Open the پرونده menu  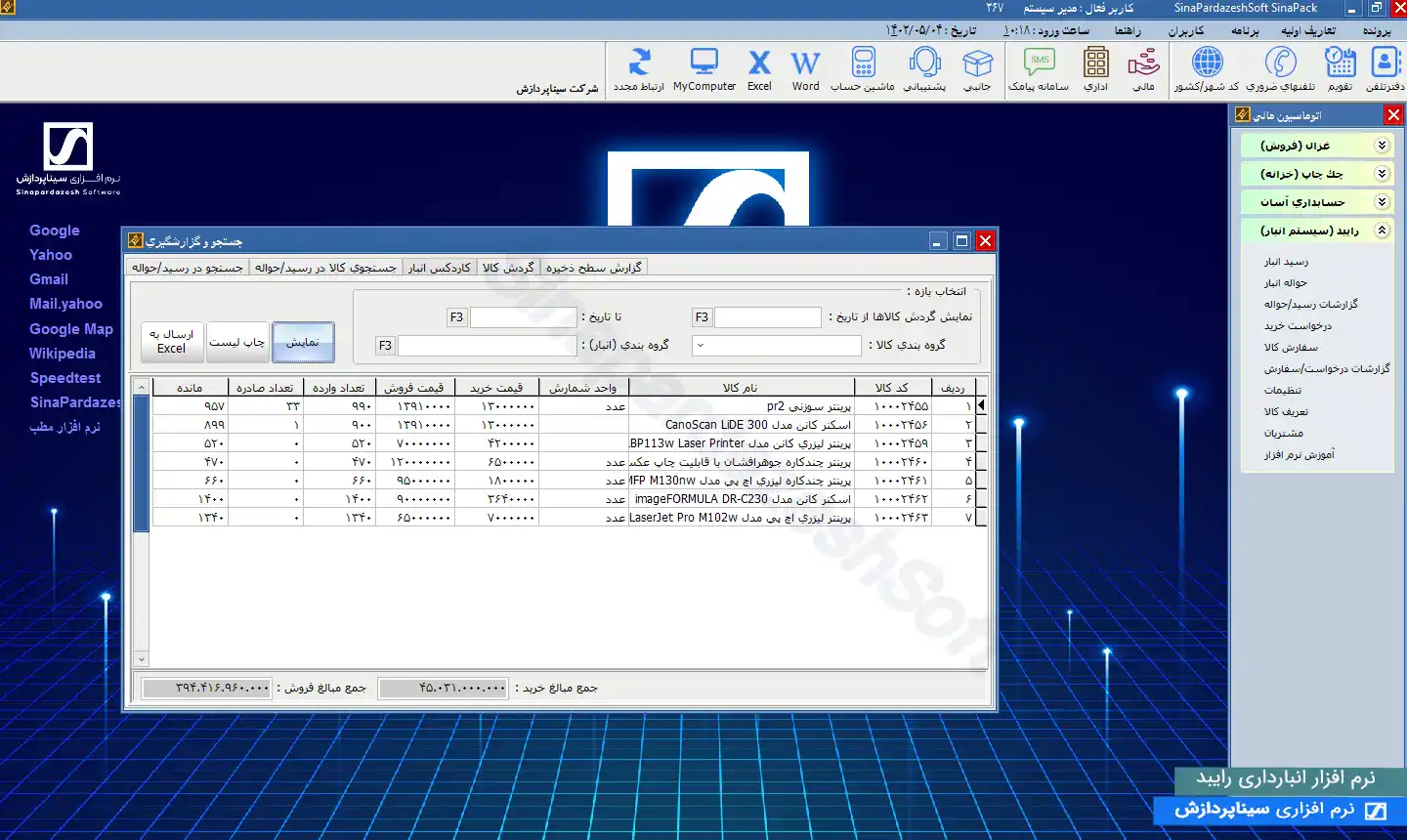click(x=1377, y=31)
